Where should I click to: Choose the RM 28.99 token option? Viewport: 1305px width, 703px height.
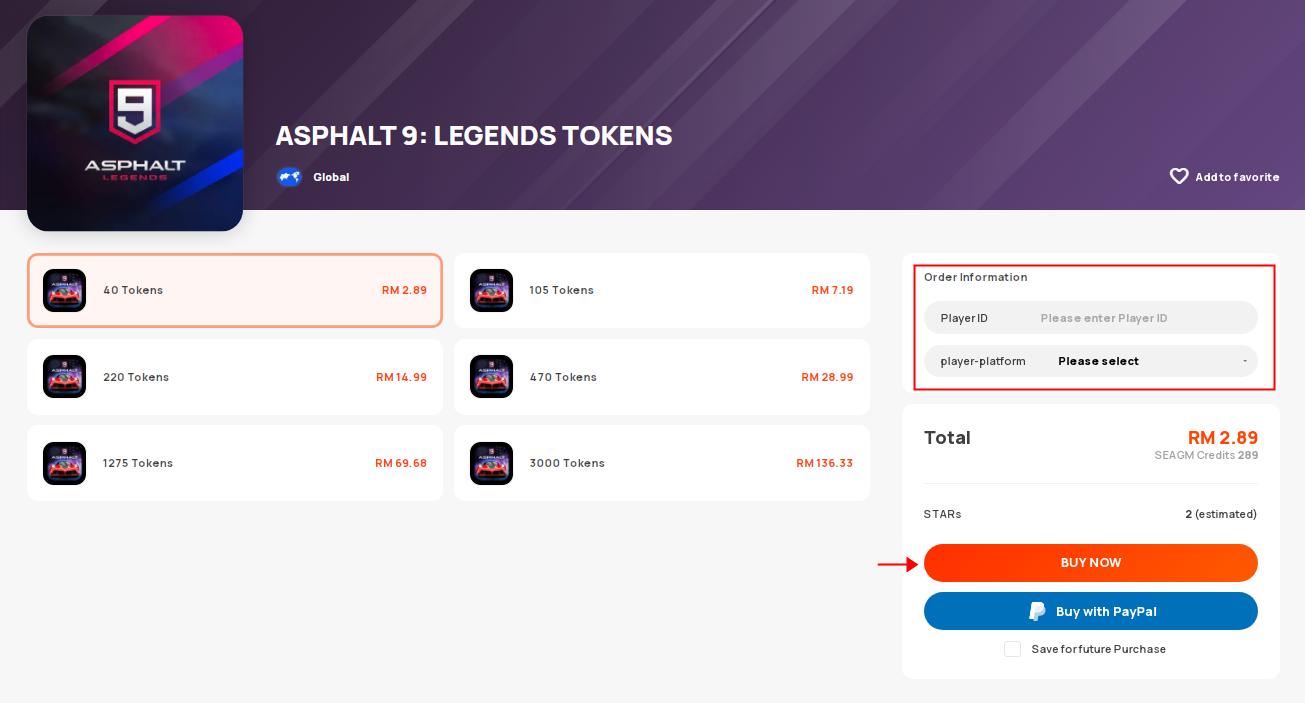[662, 377]
